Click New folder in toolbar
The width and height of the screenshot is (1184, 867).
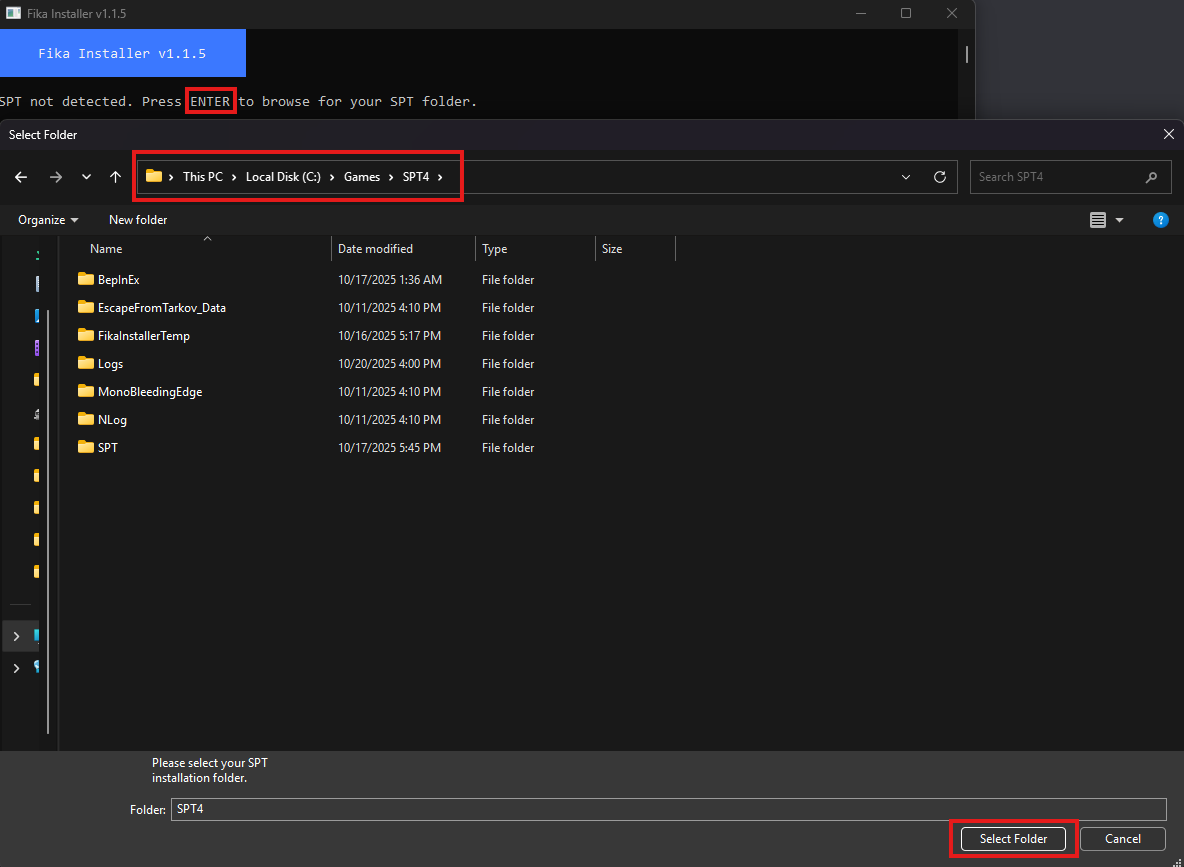138,220
